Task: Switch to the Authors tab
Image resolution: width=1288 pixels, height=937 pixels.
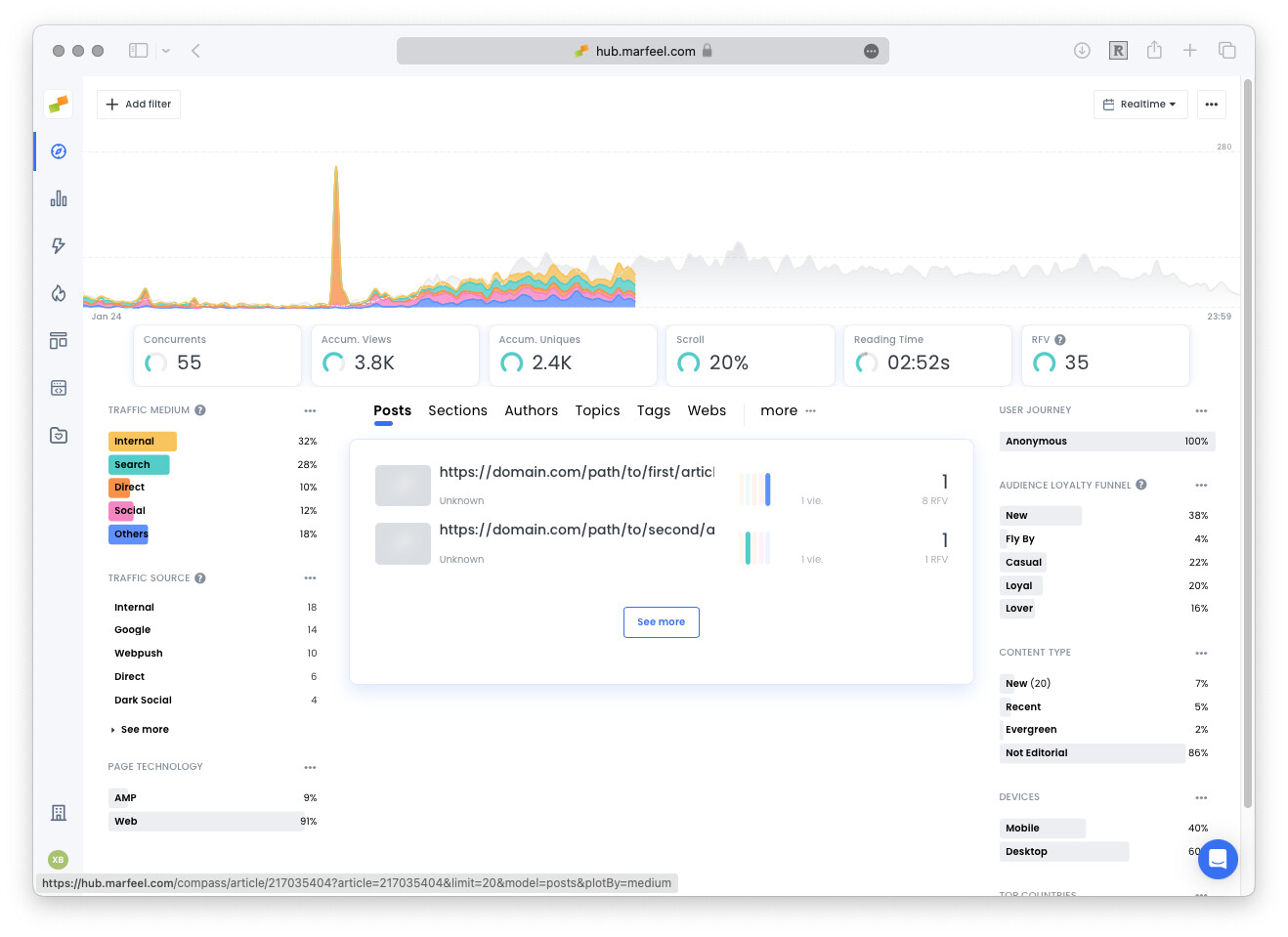Action: coord(531,411)
